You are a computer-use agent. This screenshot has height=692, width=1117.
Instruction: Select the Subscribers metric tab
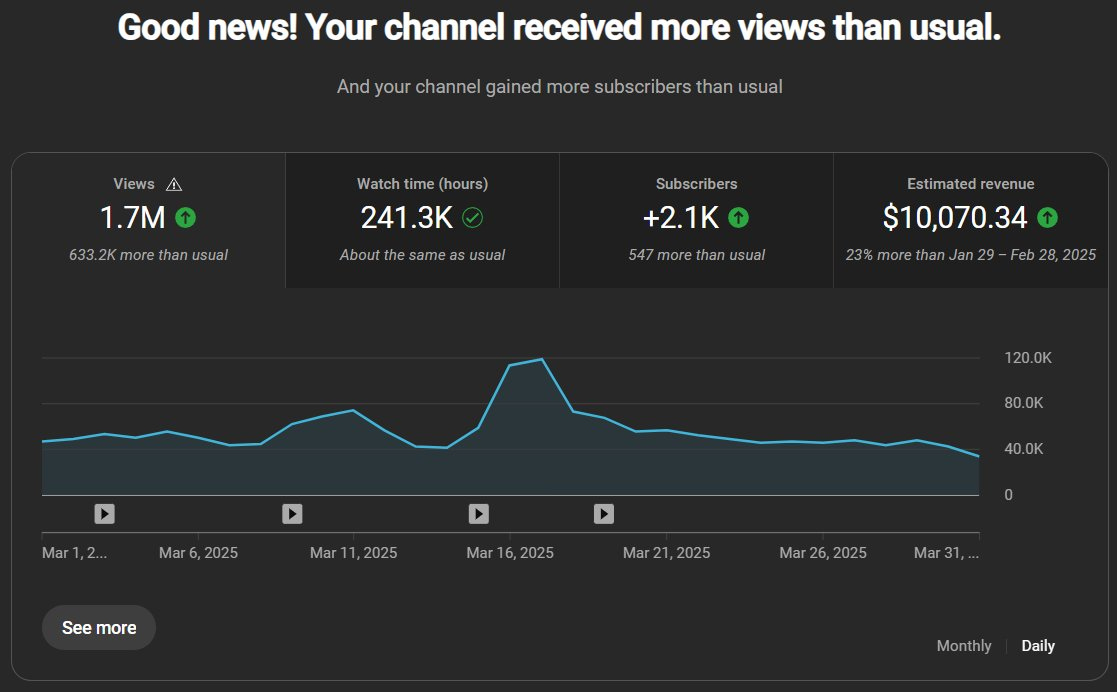[x=697, y=220]
